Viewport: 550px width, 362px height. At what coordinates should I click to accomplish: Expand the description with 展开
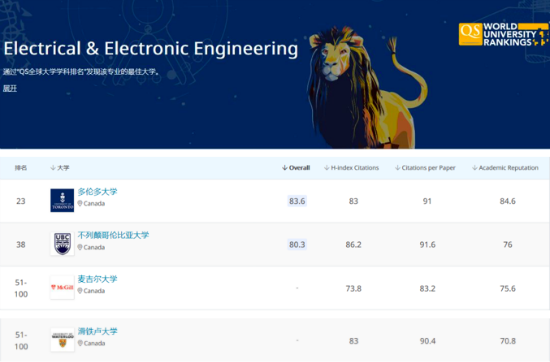[10, 88]
